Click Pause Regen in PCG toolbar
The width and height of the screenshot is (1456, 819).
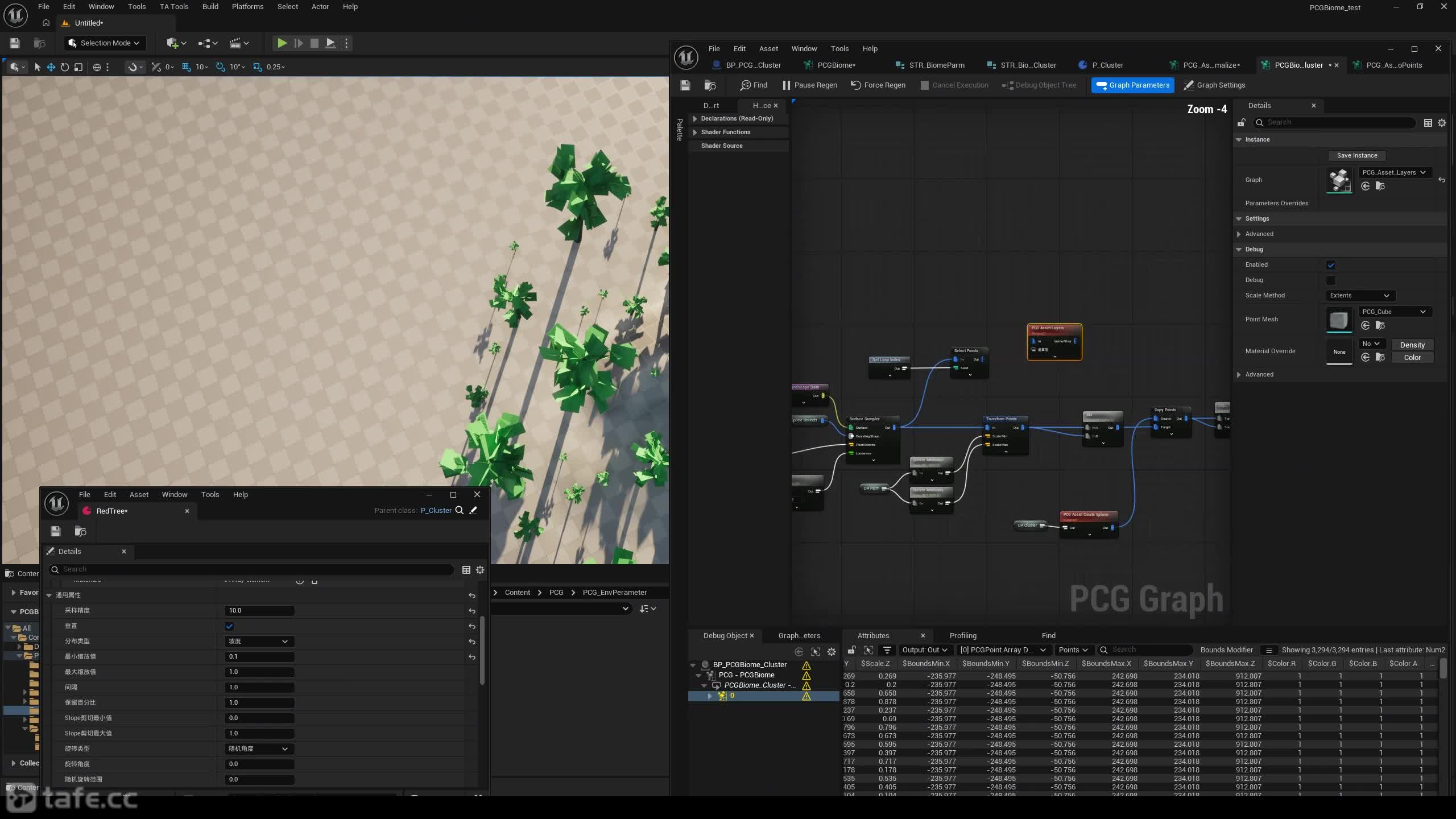click(809, 85)
